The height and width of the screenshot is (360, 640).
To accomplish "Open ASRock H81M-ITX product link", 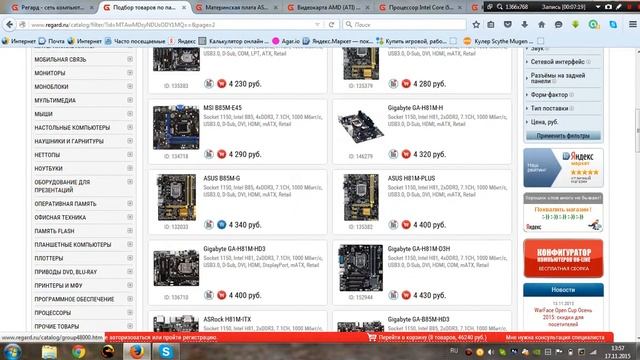I will click(x=227, y=319).
